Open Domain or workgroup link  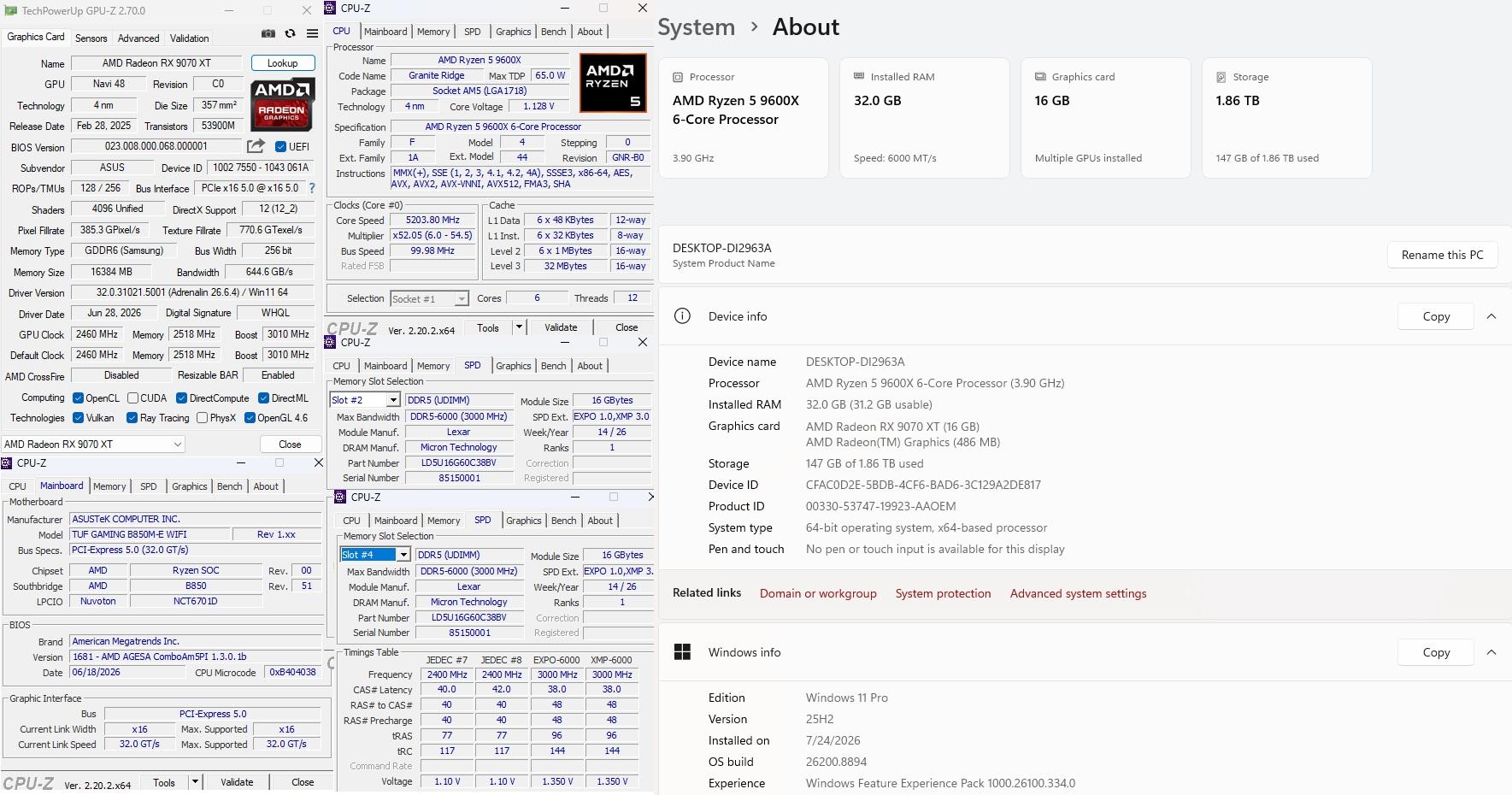(818, 593)
